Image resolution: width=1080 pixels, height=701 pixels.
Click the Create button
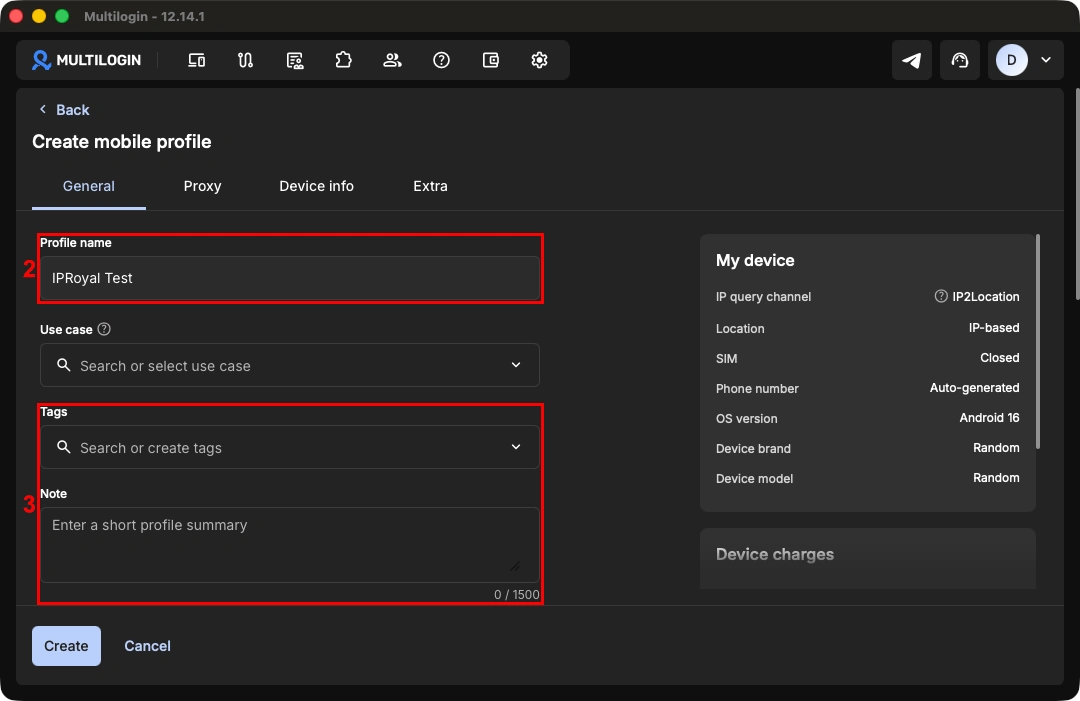(x=66, y=646)
